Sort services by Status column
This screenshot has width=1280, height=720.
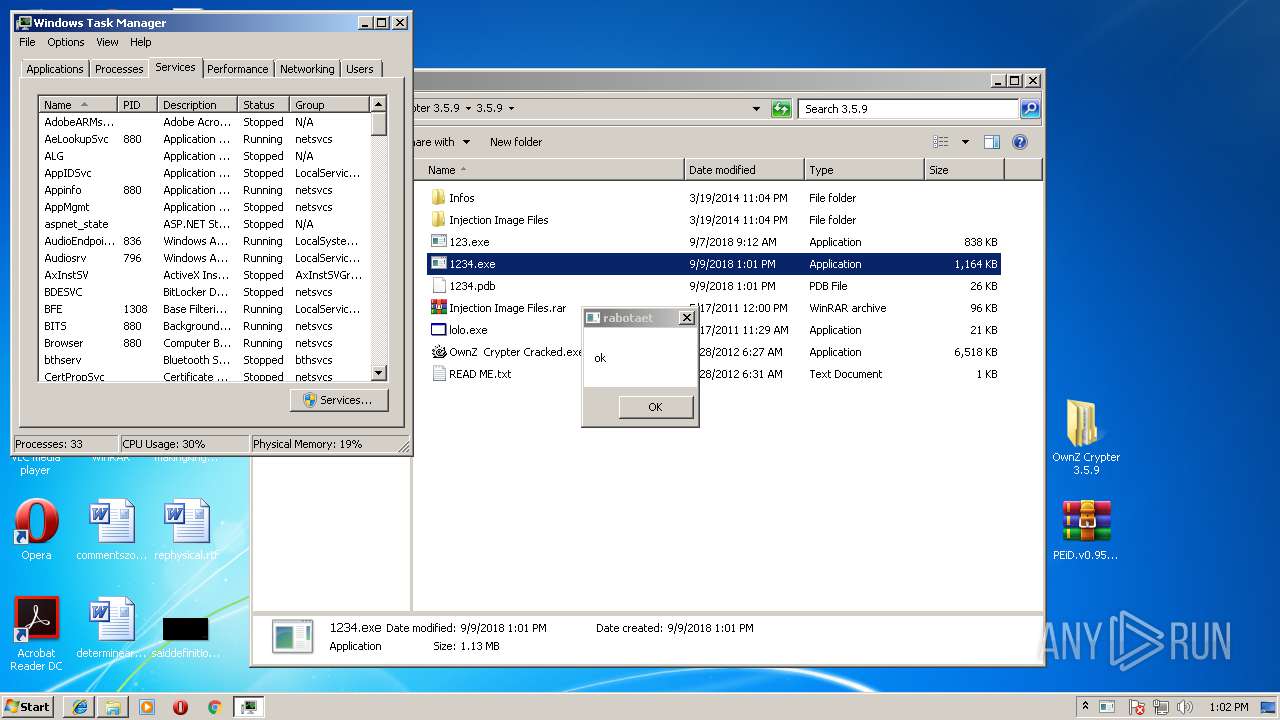click(x=263, y=105)
